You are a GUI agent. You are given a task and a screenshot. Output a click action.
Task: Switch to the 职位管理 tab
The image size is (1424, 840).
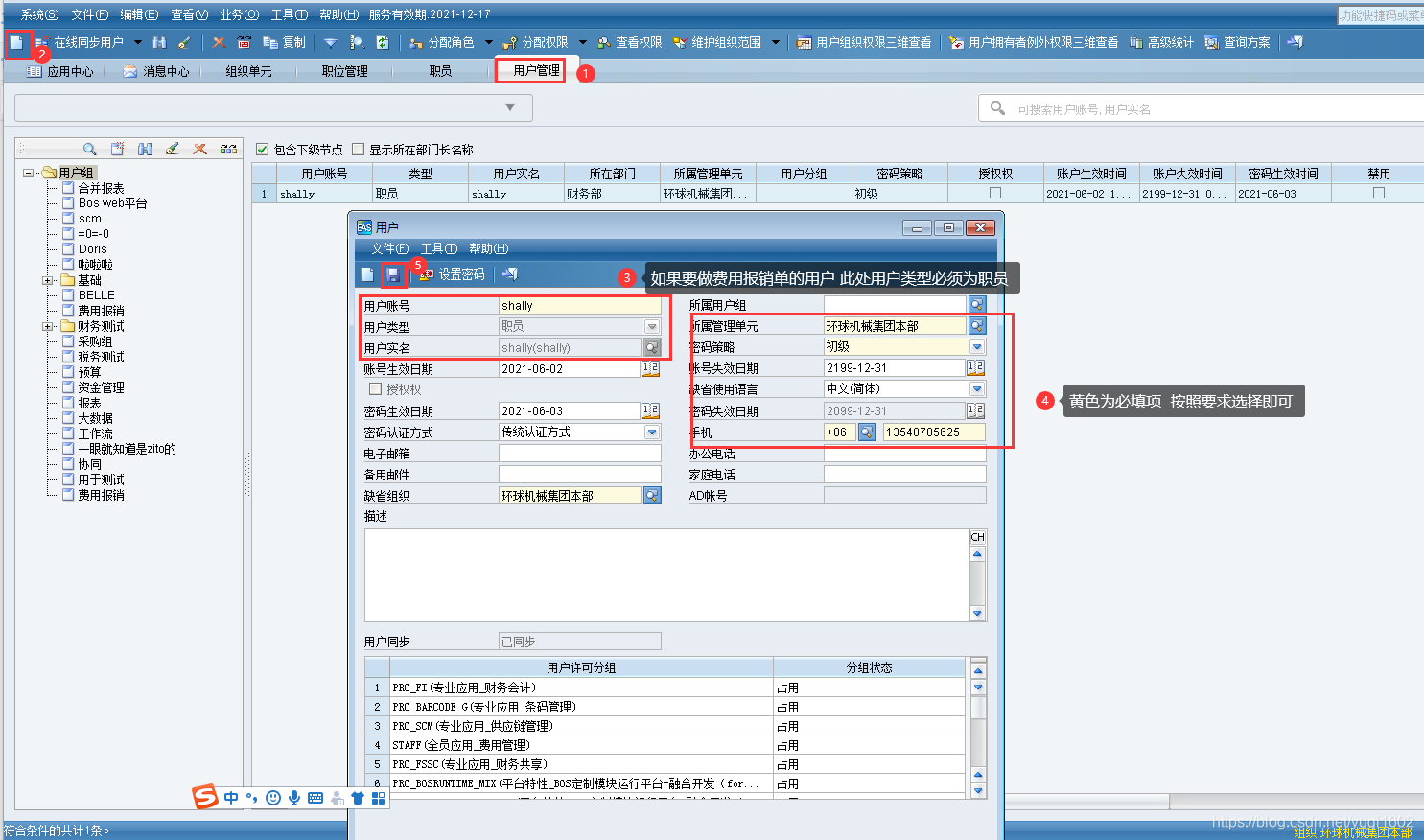click(345, 71)
